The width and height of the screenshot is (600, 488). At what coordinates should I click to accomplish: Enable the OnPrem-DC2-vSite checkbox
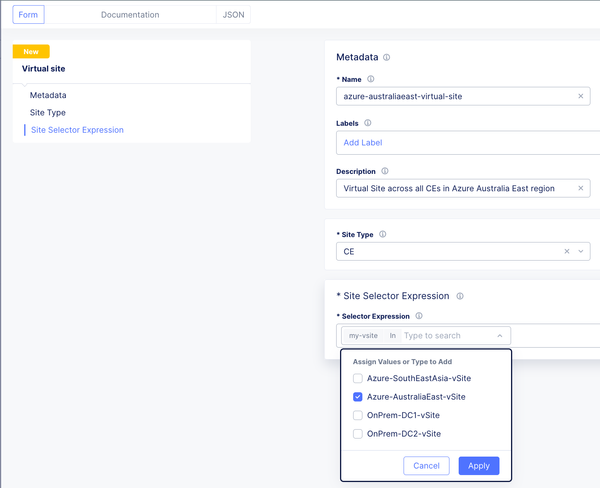pyautogui.click(x=358, y=433)
